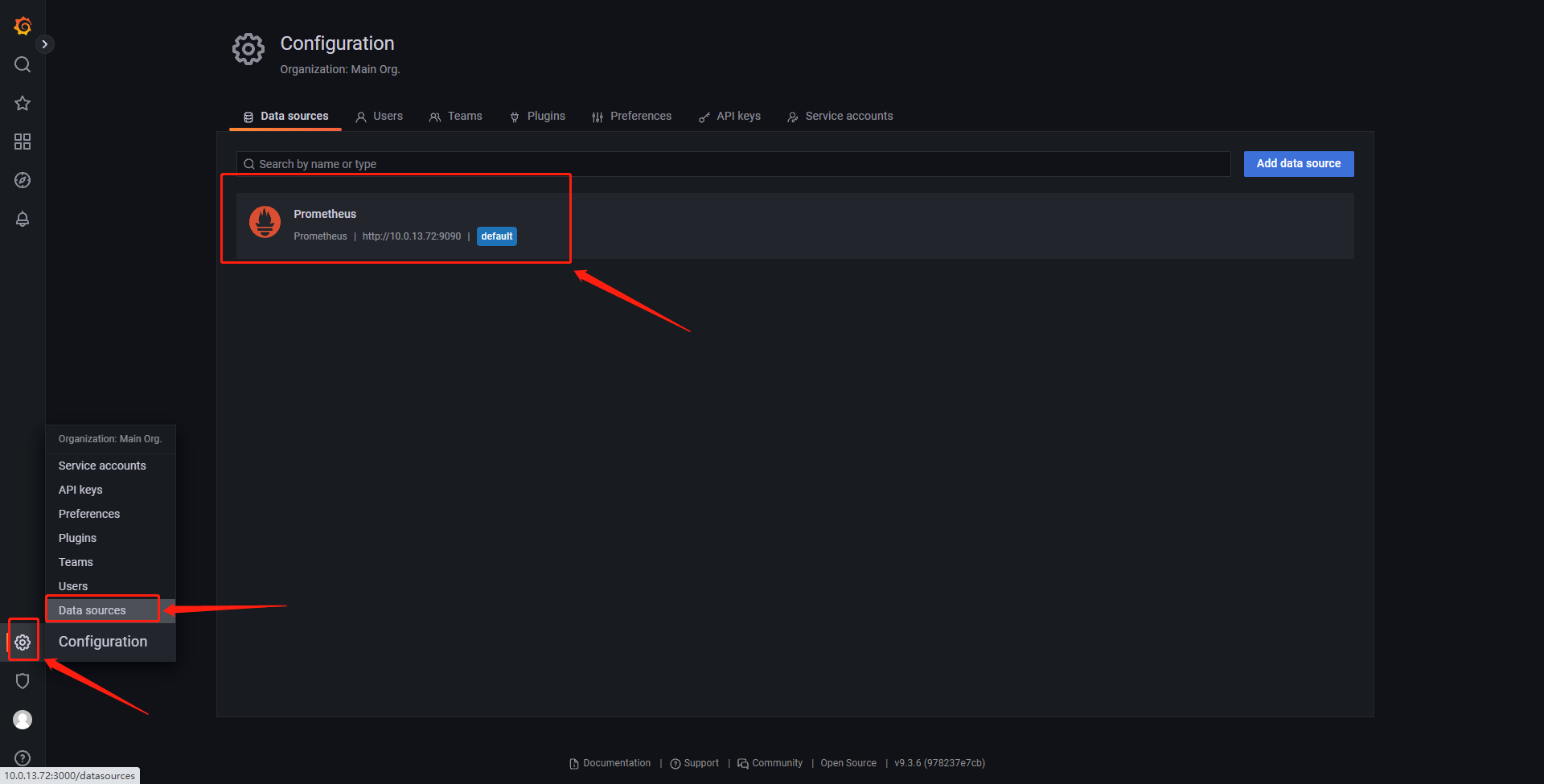This screenshot has height=784, width=1544.
Task: Click the Organization: Main Org. page subtitle
Action: click(340, 69)
